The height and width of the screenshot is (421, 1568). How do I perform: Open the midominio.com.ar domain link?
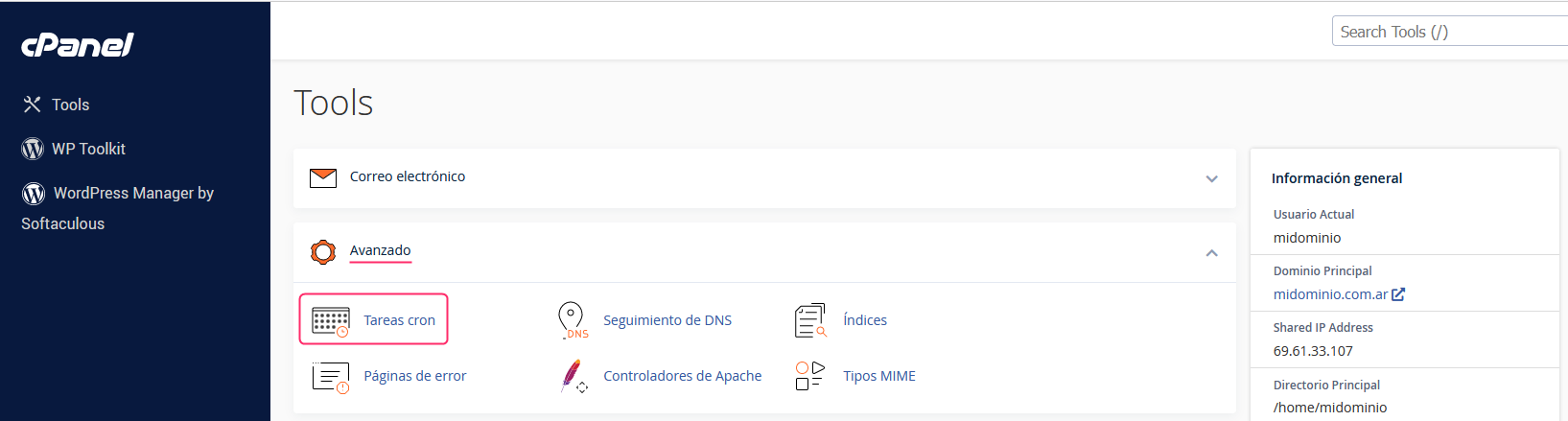tap(1330, 294)
